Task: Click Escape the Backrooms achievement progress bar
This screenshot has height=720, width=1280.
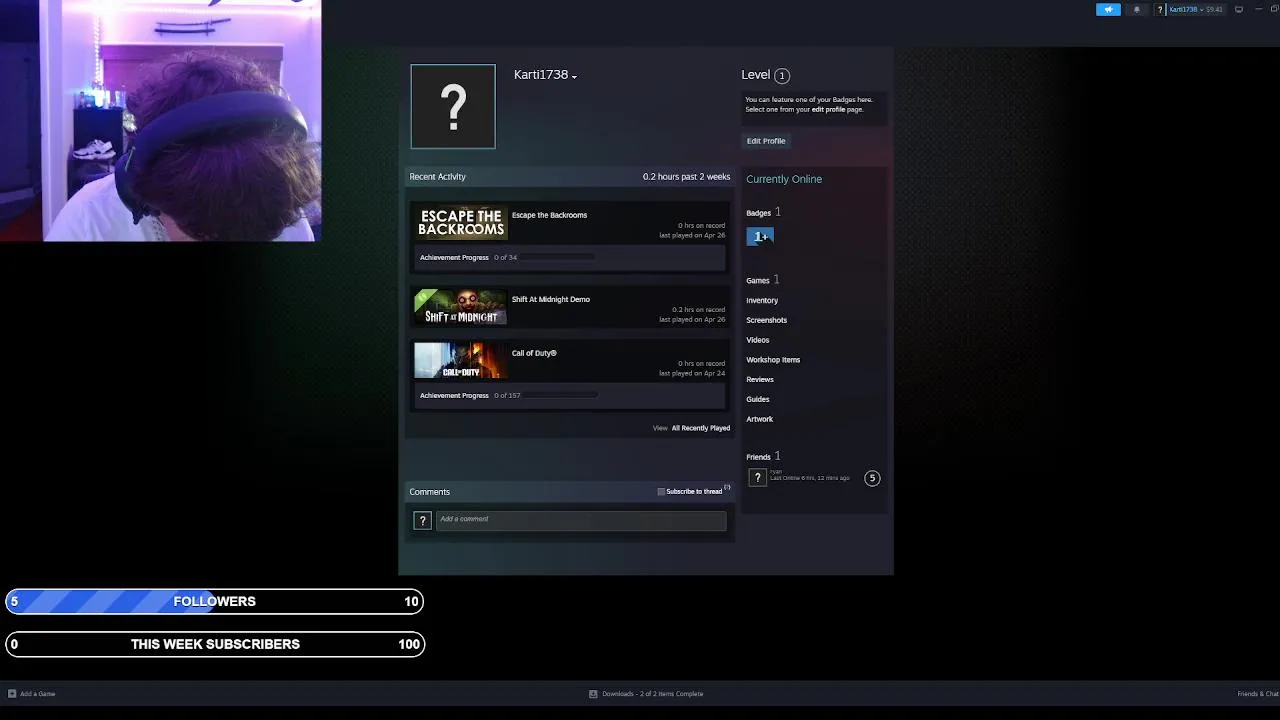Action: (x=556, y=258)
